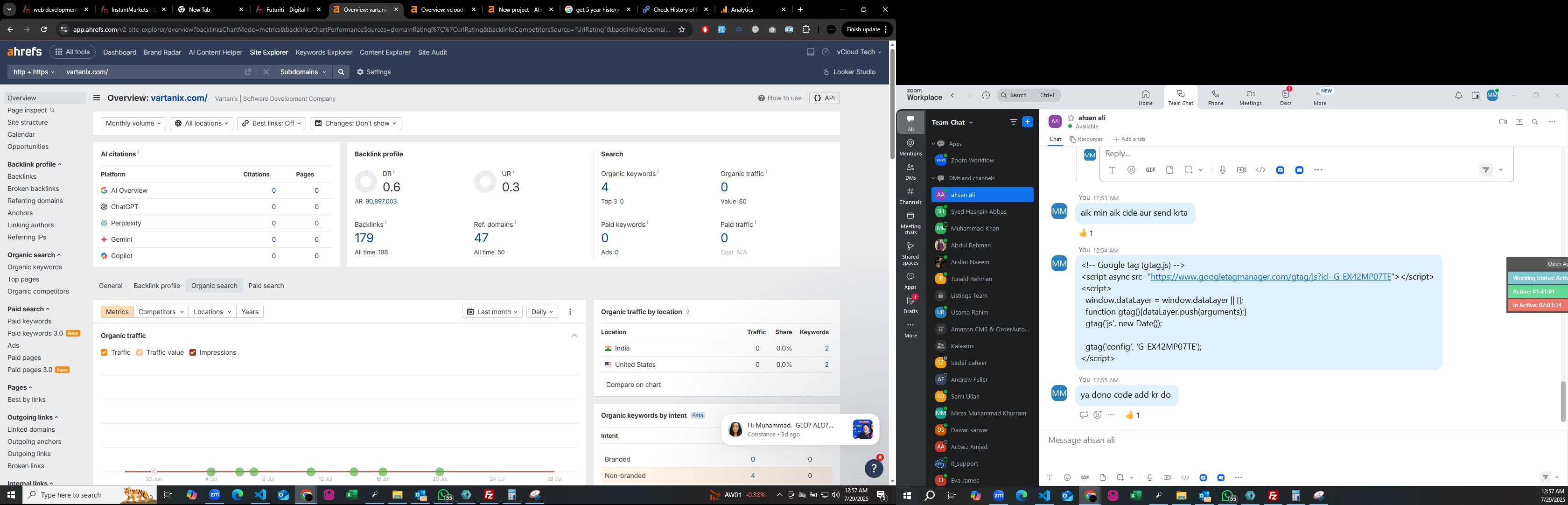Click the API button
The width and height of the screenshot is (1568, 505).
click(x=825, y=98)
